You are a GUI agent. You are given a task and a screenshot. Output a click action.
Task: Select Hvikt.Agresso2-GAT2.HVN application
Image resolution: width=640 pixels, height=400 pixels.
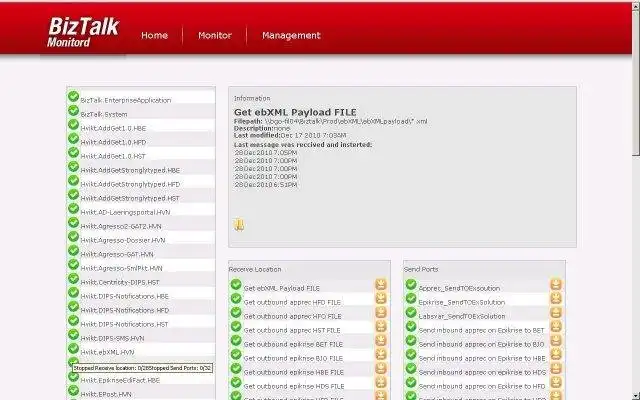pos(121,226)
